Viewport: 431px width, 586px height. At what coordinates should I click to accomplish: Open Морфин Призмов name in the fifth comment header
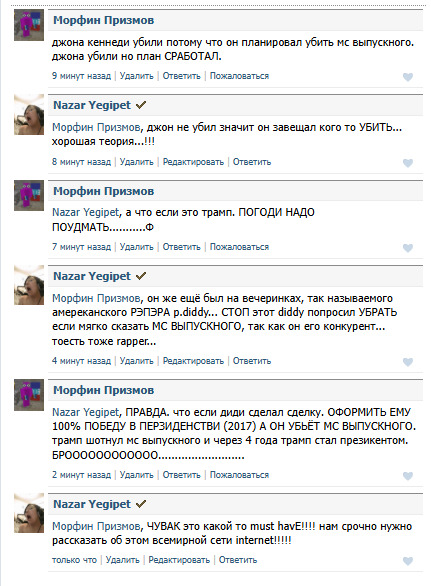pos(104,391)
